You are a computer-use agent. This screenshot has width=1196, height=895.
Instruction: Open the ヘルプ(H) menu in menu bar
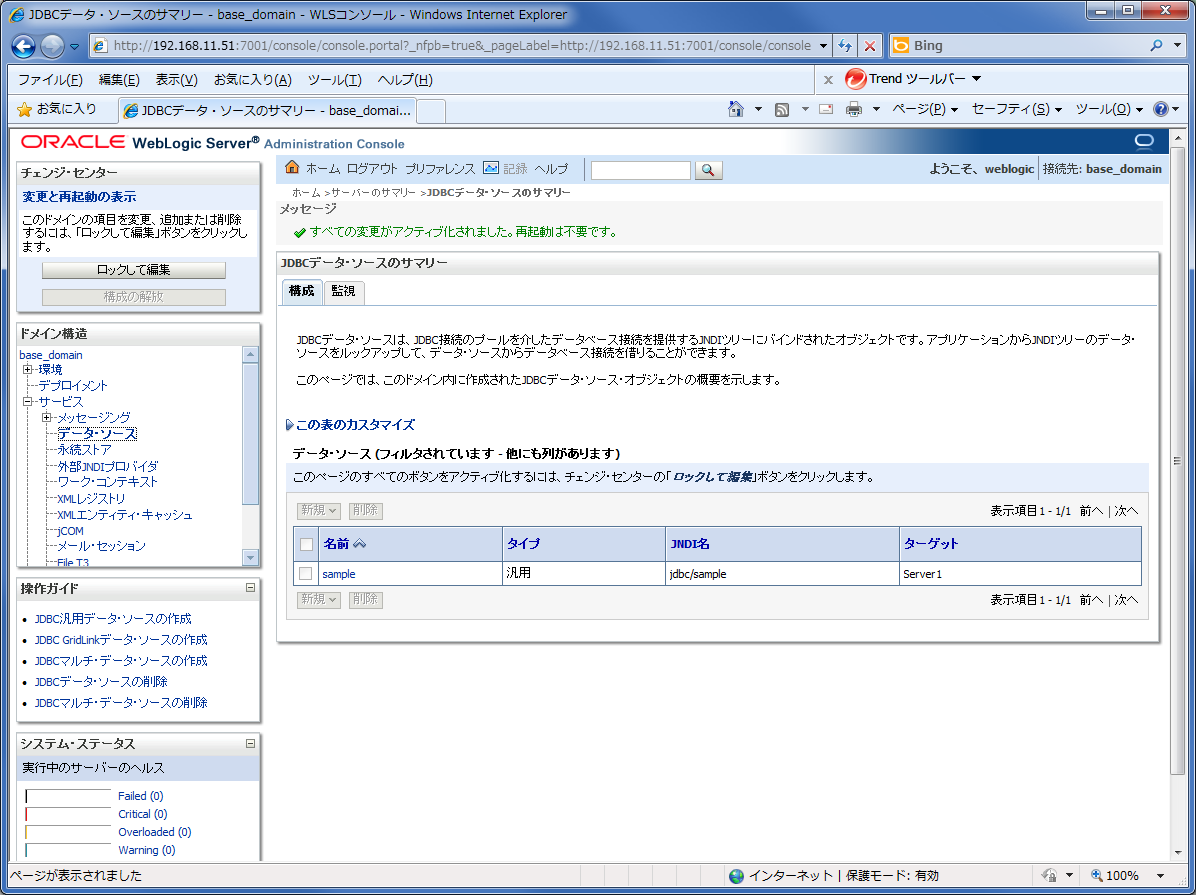tap(405, 79)
